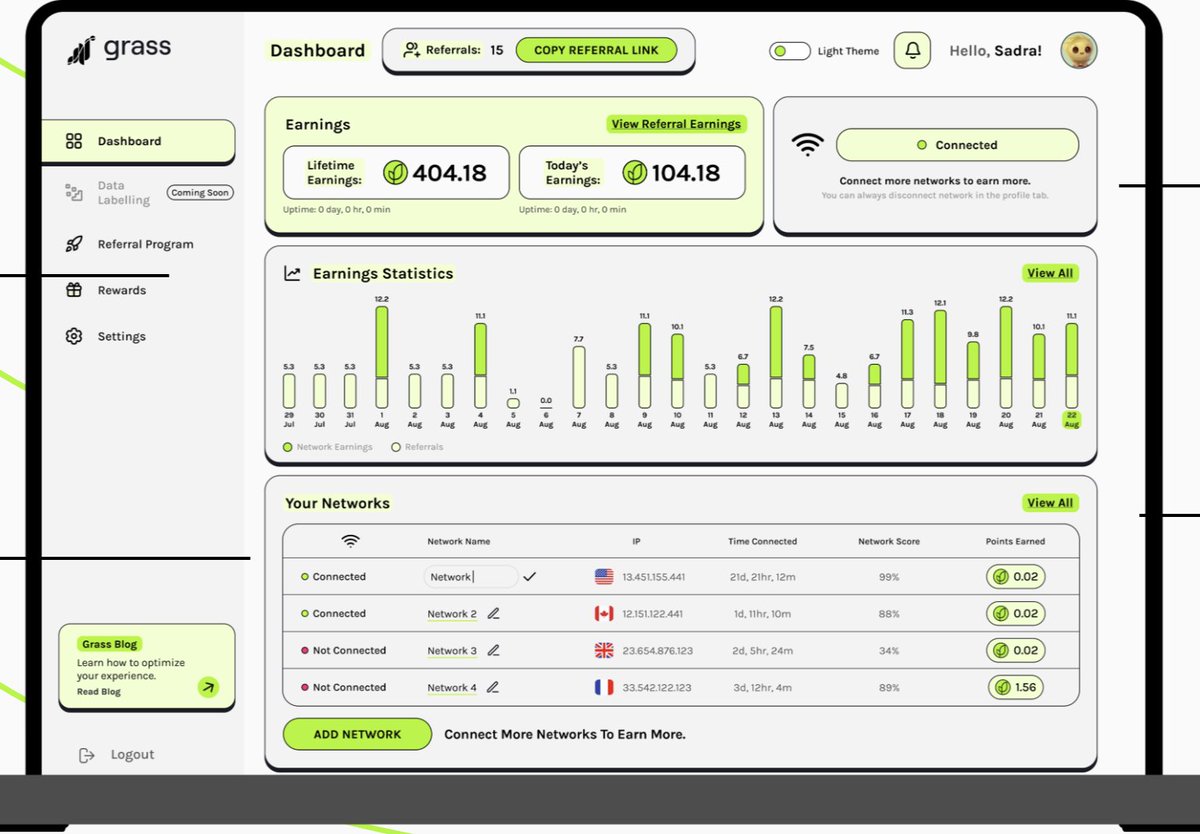Click the Points Earned column header
1200x834 pixels.
tap(1015, 541)
